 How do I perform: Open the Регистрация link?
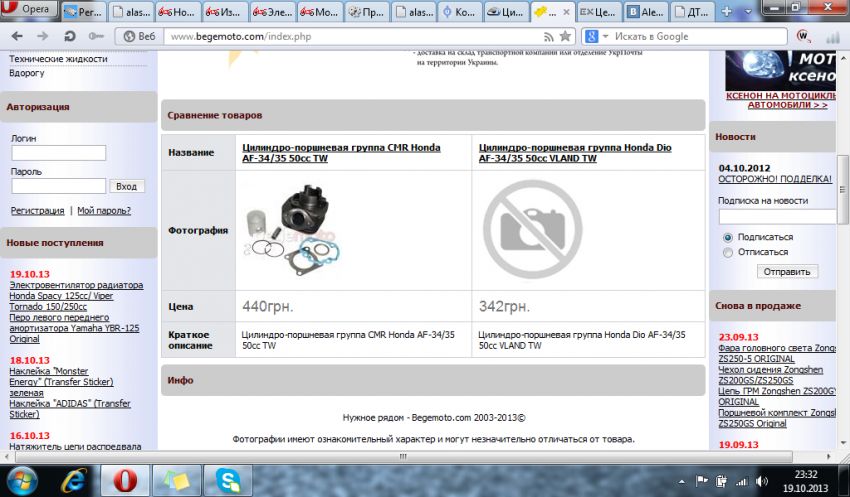[37, 210]
